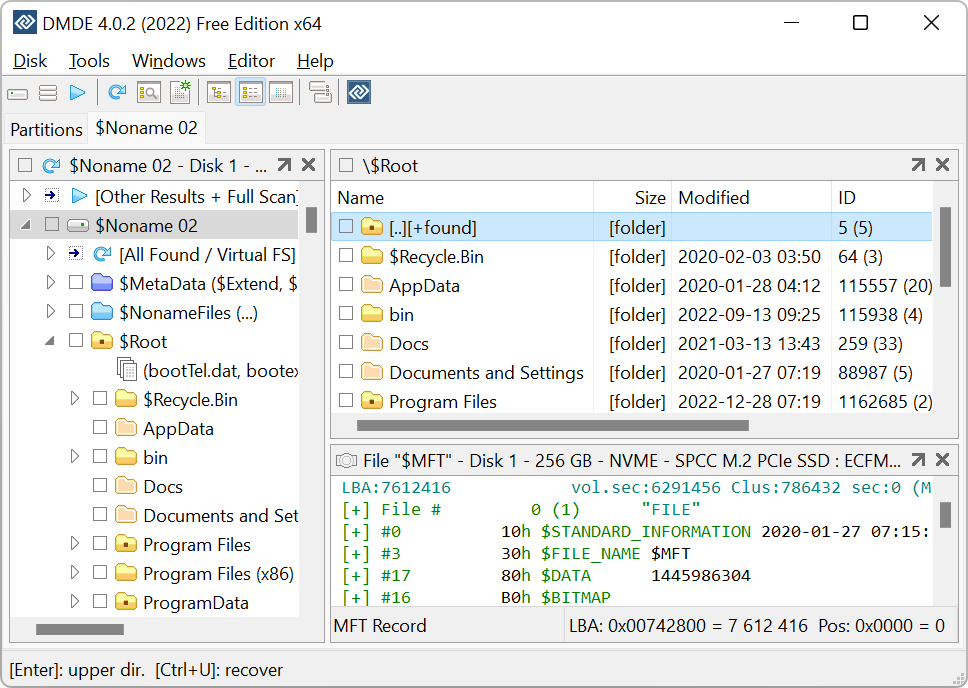Tick the Docs folder checkbox in file list
968x688 pixels.
(x=346, y=344)
